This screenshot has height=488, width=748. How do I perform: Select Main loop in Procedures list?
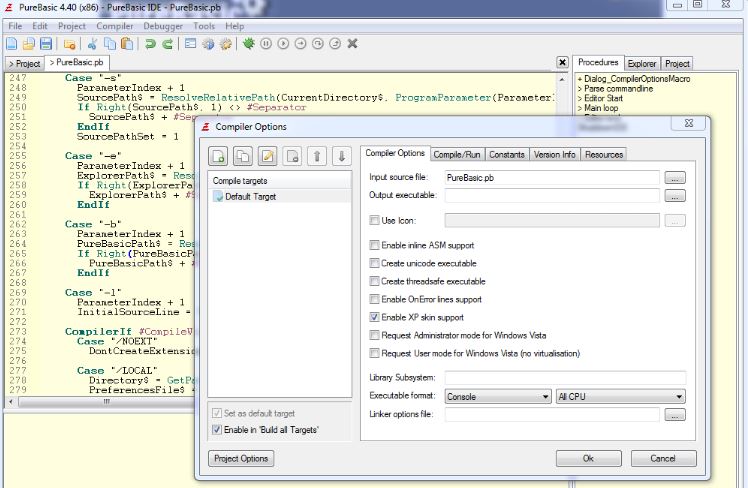coord(601,108)
